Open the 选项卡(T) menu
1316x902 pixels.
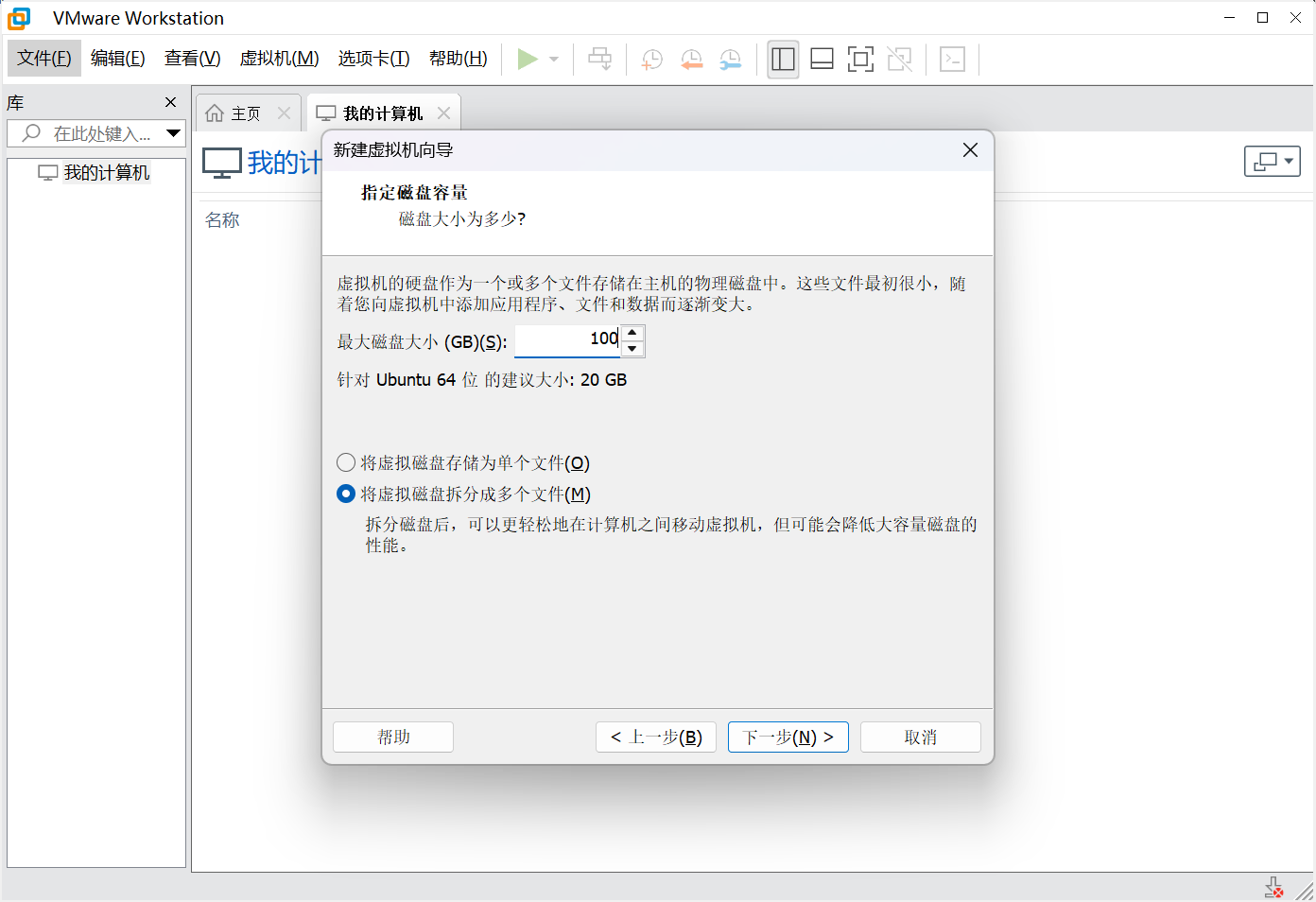point(374,59)
